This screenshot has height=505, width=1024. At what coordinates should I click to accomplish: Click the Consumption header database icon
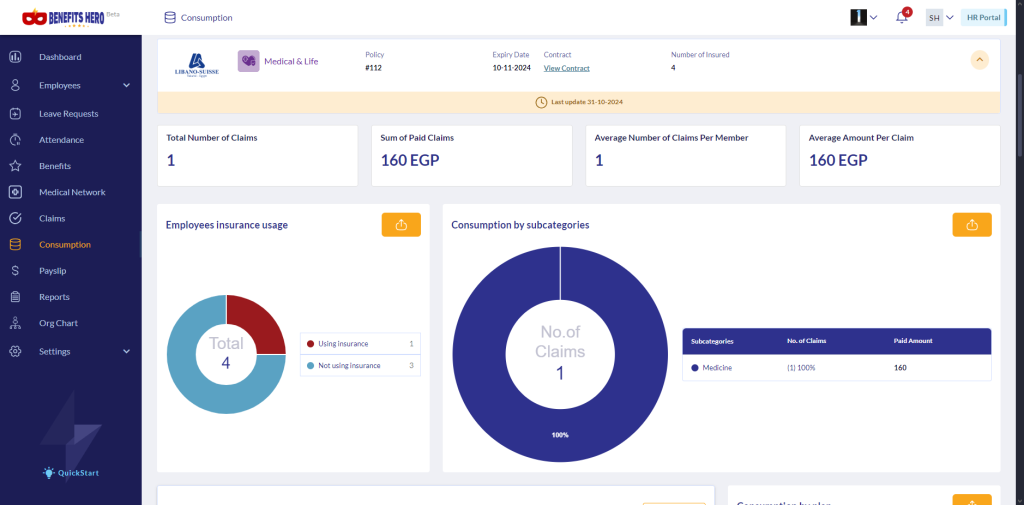pos(170,18)
